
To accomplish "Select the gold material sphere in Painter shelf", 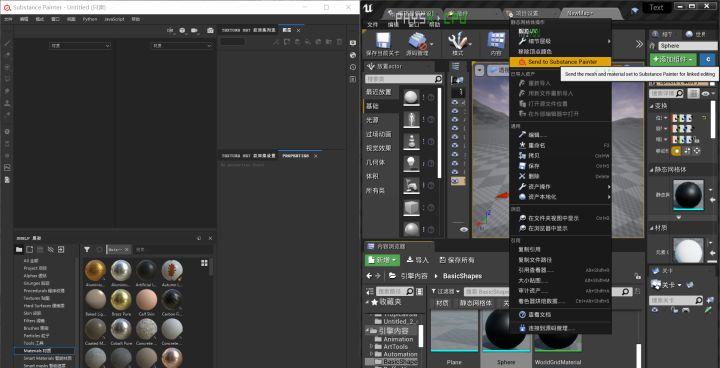I will tap(96, 271).
